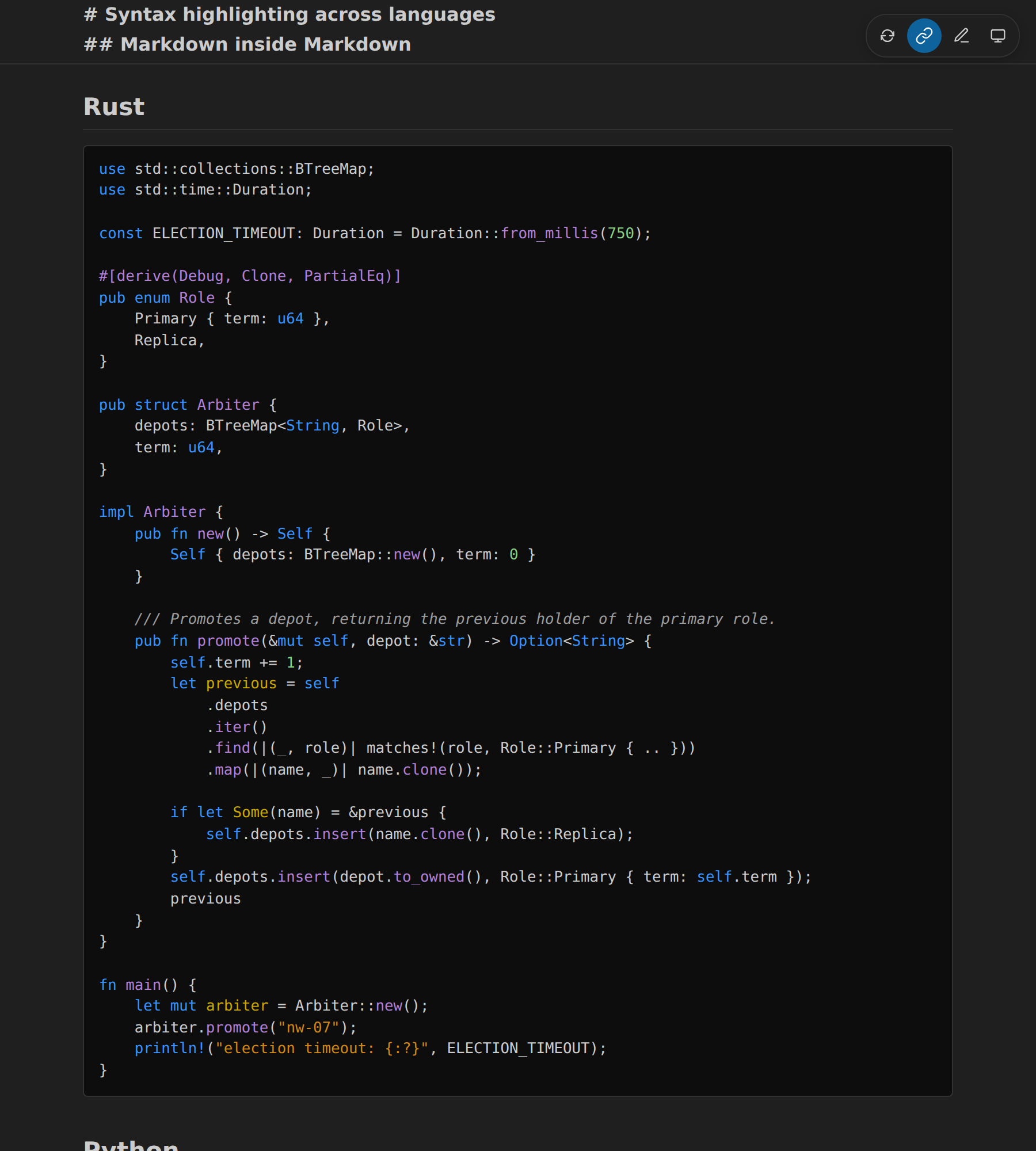This screenshot has height=1151, width=1036.
Task: Click 'let previous = self' line
Action: [254, 683]
